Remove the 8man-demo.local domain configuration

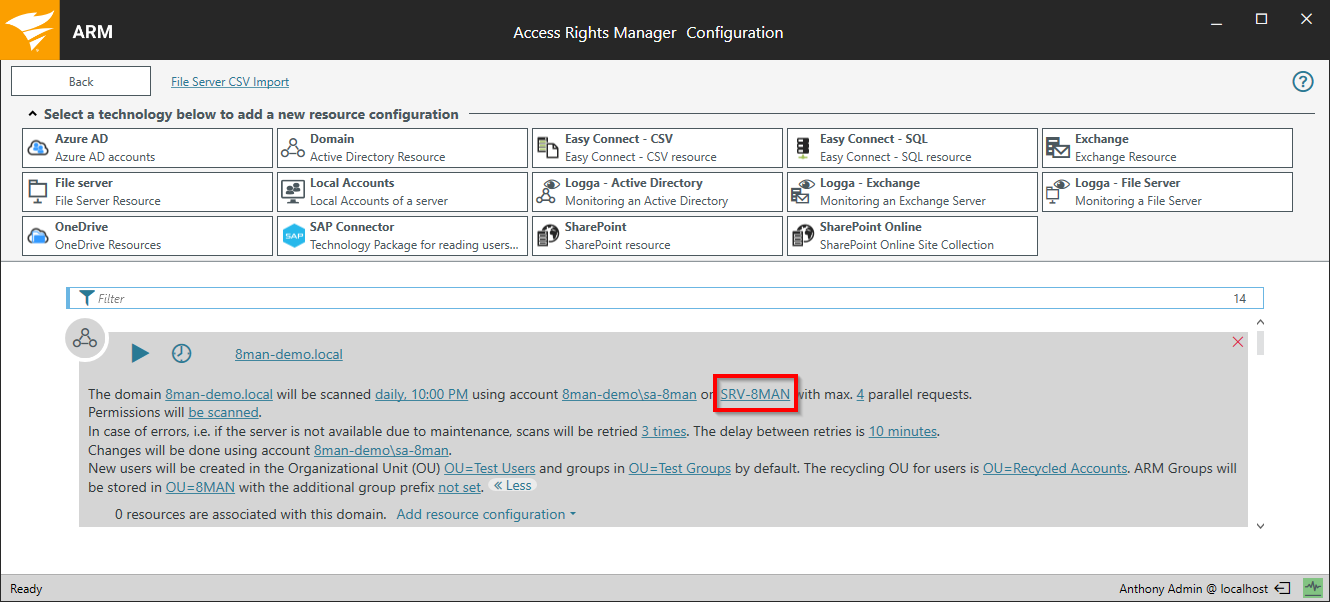point(1238,342)
